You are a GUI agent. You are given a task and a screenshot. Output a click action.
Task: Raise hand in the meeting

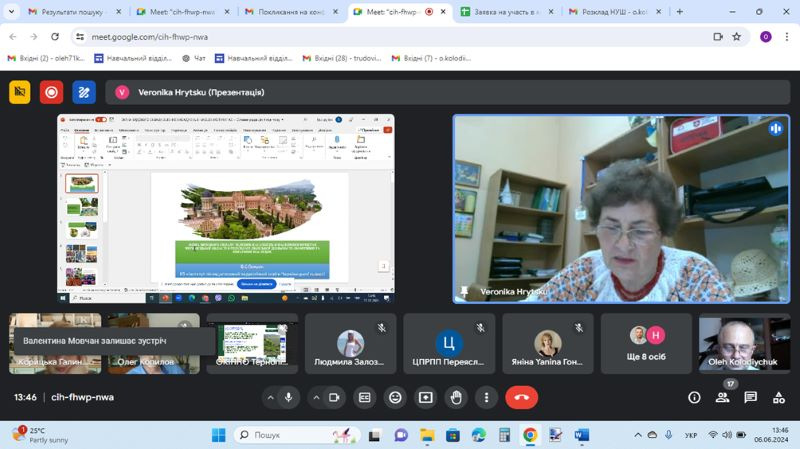tap(456, 397)
